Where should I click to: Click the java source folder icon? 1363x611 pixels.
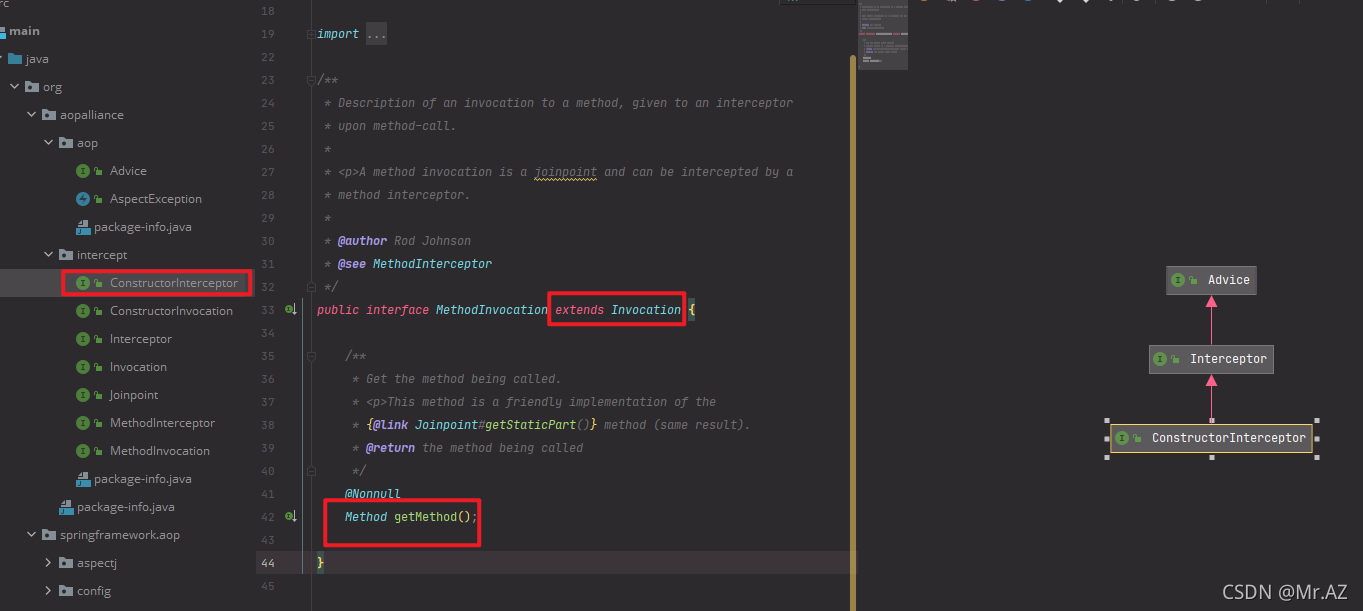pos(15,59)
